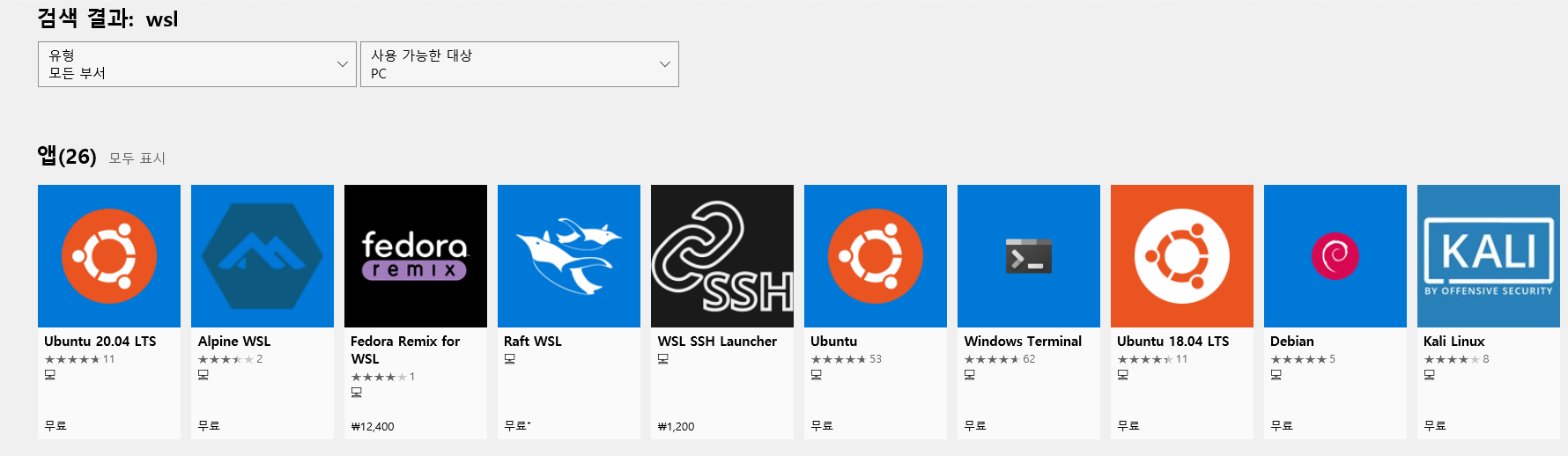Open the Alpine WSL app icon

263,256
